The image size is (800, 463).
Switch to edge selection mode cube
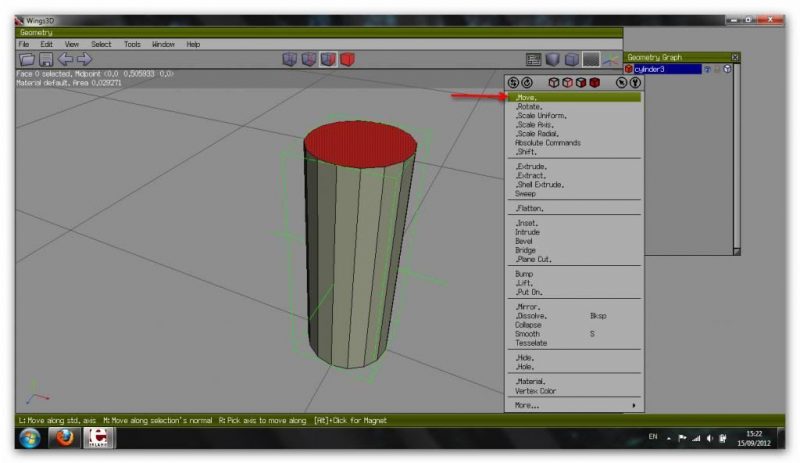(309, 60)
